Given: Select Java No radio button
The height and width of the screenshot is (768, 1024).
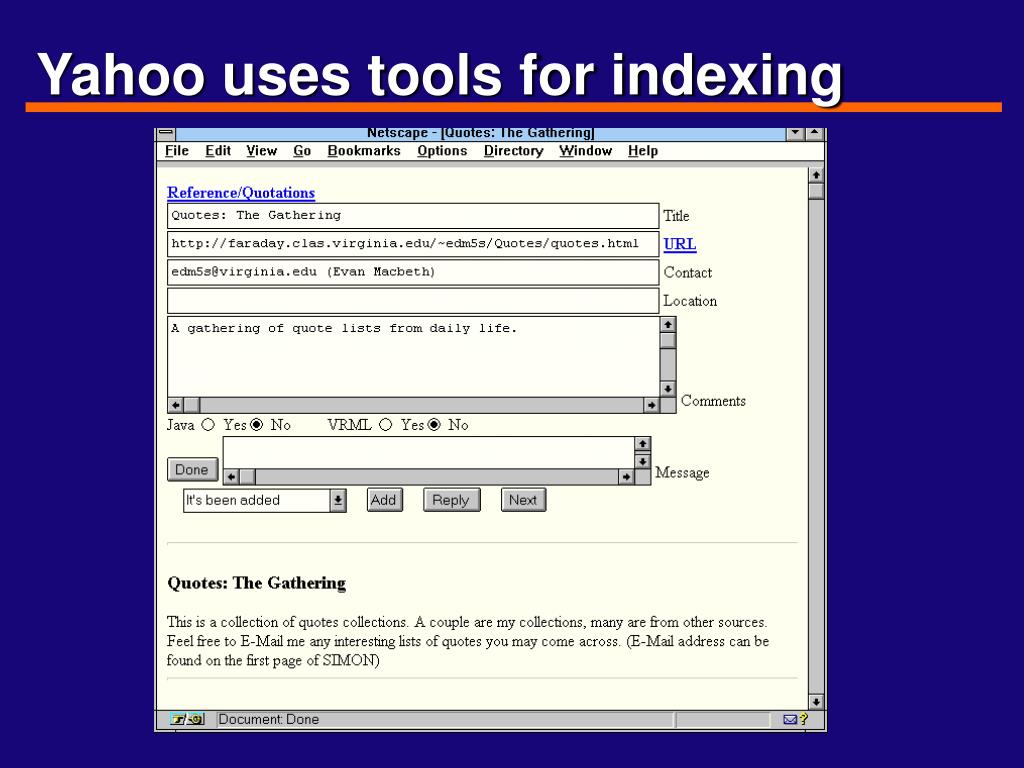Looking at the screenshot, I should pyautogui.click(x=257, y=424).
